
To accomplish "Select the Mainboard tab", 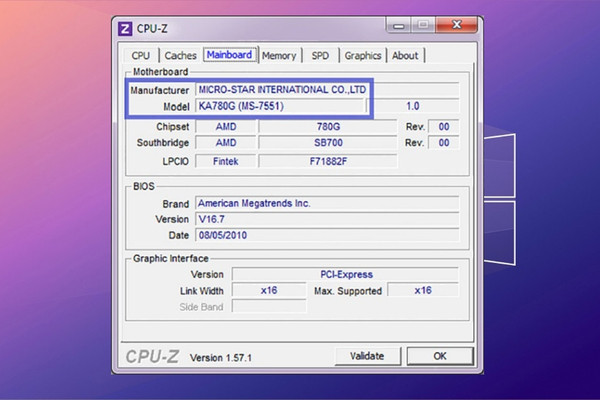I will (229, 55).
